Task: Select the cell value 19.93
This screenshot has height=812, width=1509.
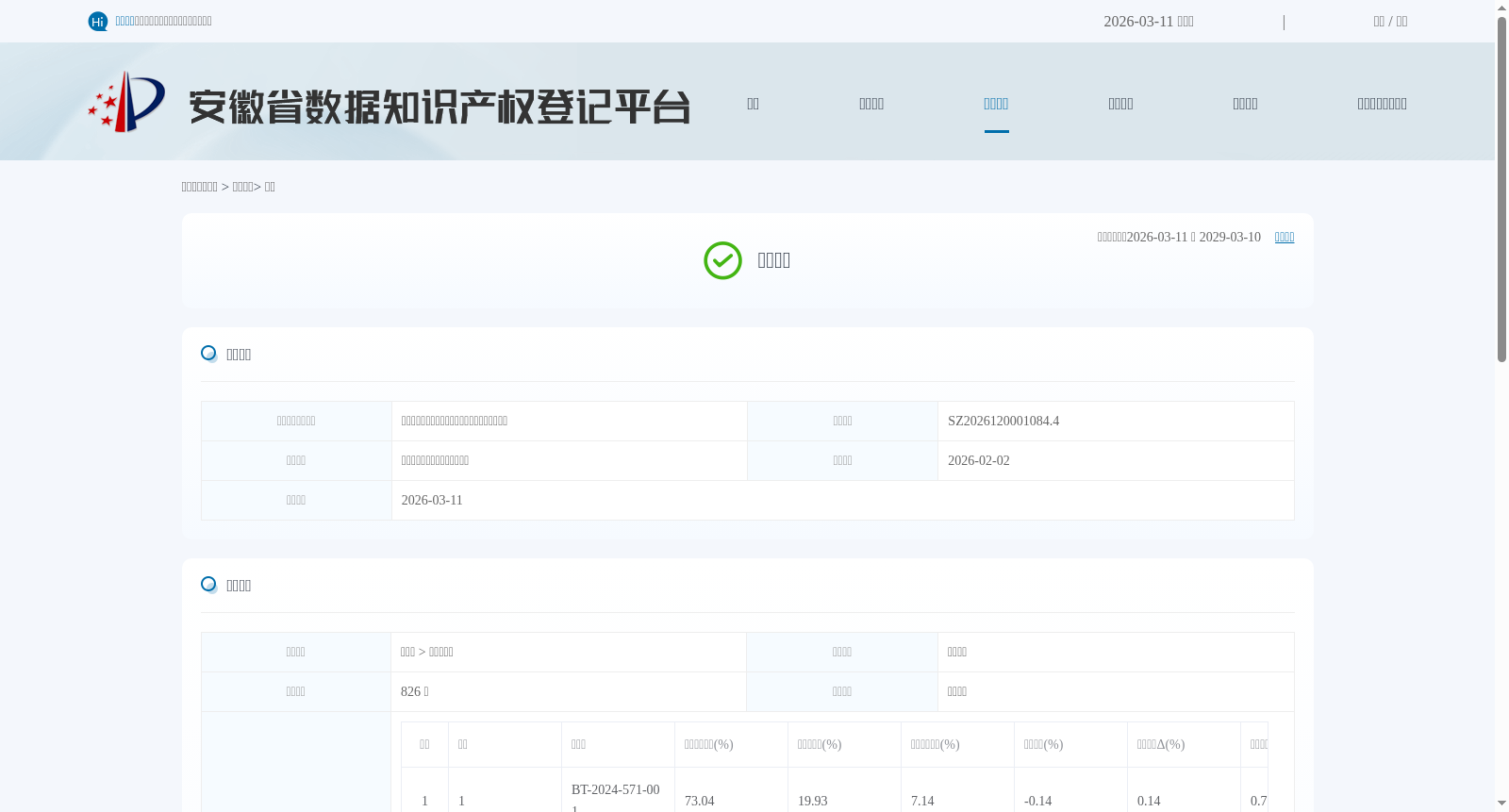Action: [813, 802]
